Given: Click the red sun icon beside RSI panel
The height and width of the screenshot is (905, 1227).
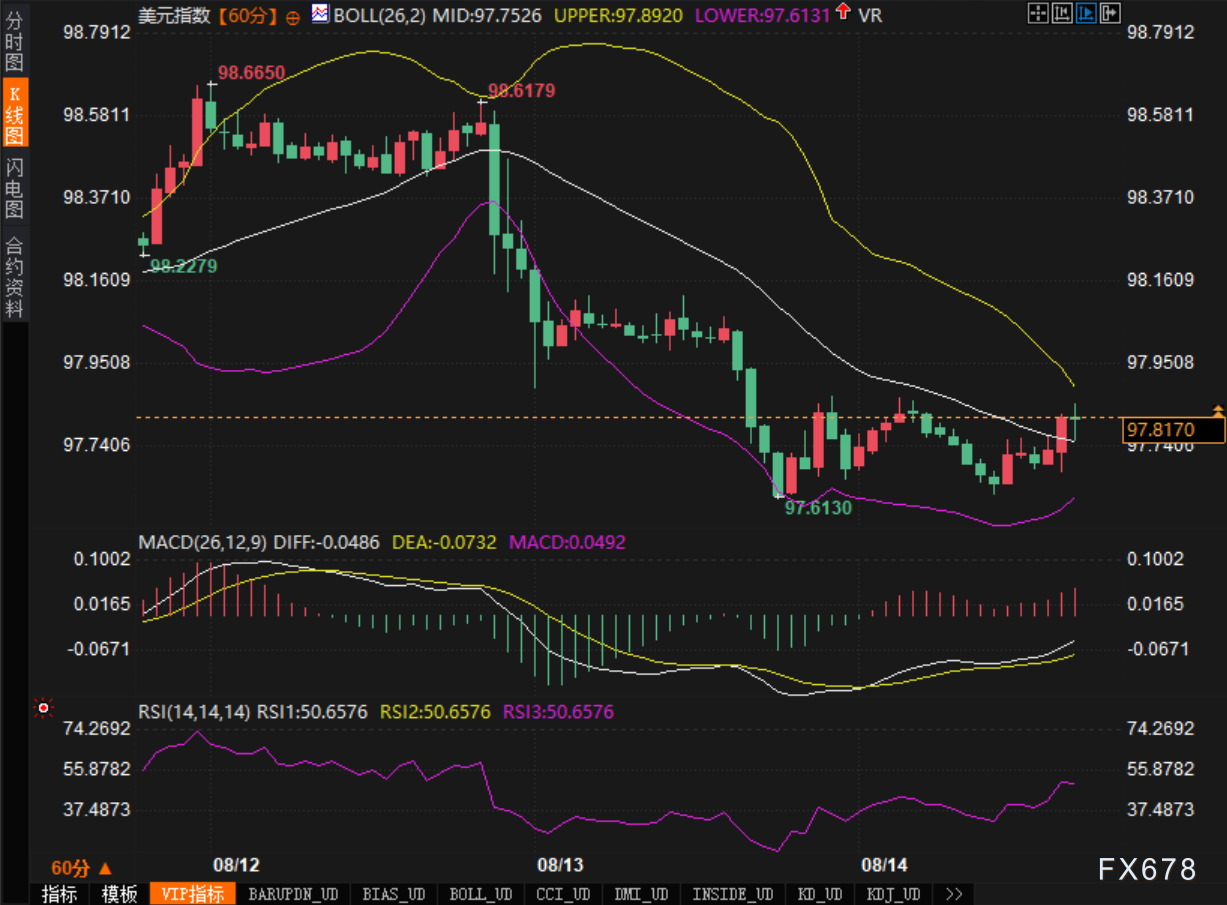Looking at the screenshot, I should 42,708.
